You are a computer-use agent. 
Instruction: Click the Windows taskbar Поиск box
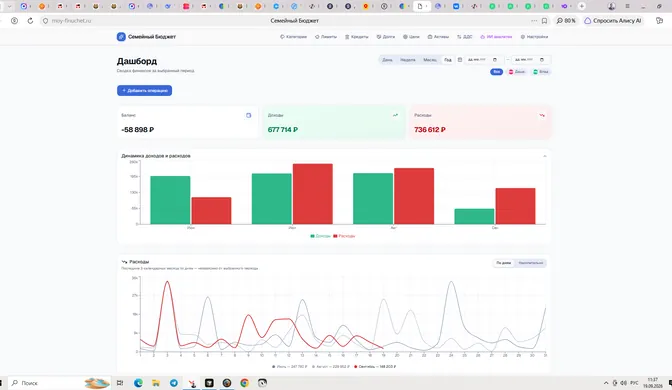[x=60, y=383]
